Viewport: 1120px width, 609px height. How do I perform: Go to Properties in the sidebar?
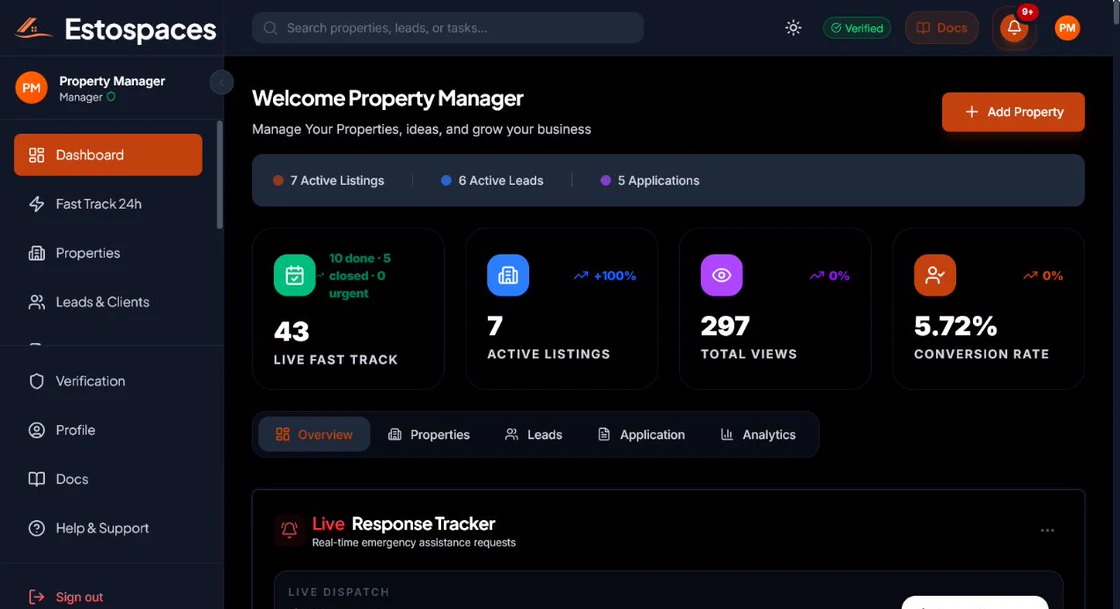pyautogui.click(x=108, y=253)
